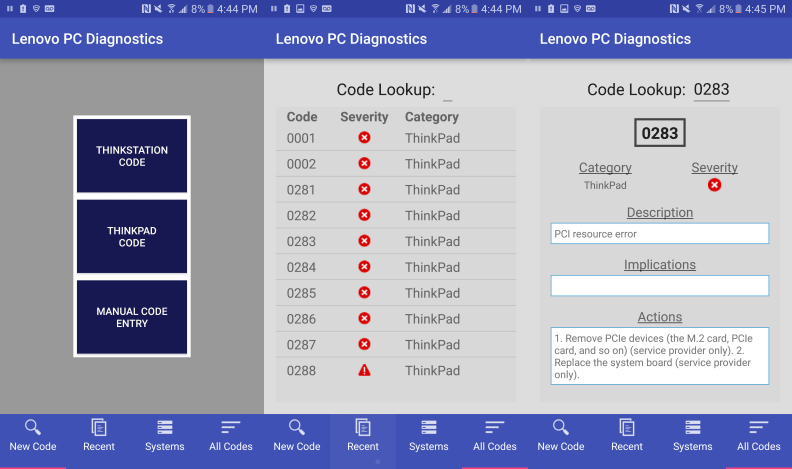Select code 0286 in the list
Screen dimensions: 792x469
(396, 319)
